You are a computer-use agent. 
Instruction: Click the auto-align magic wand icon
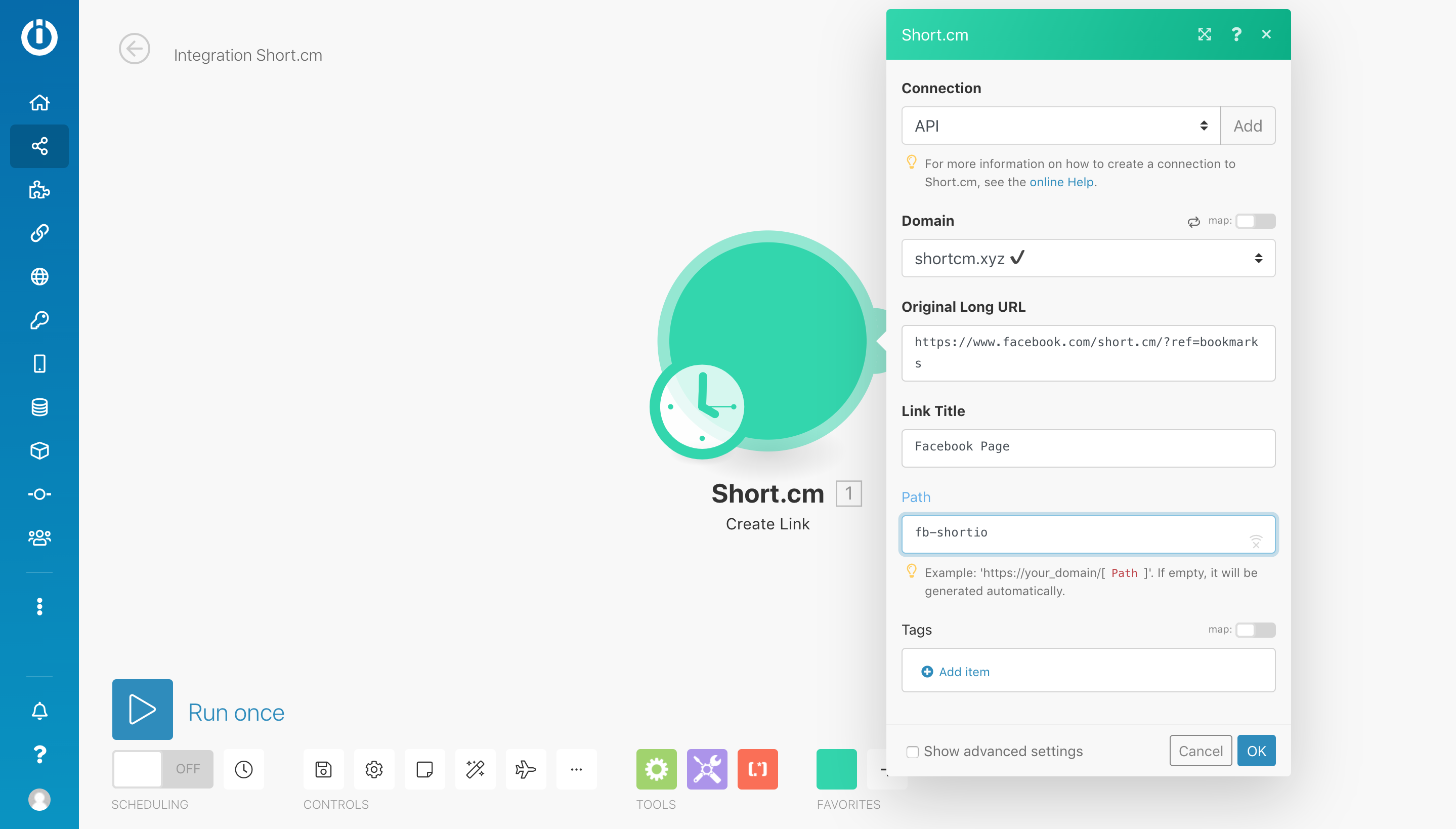click(x=475, y=769)
